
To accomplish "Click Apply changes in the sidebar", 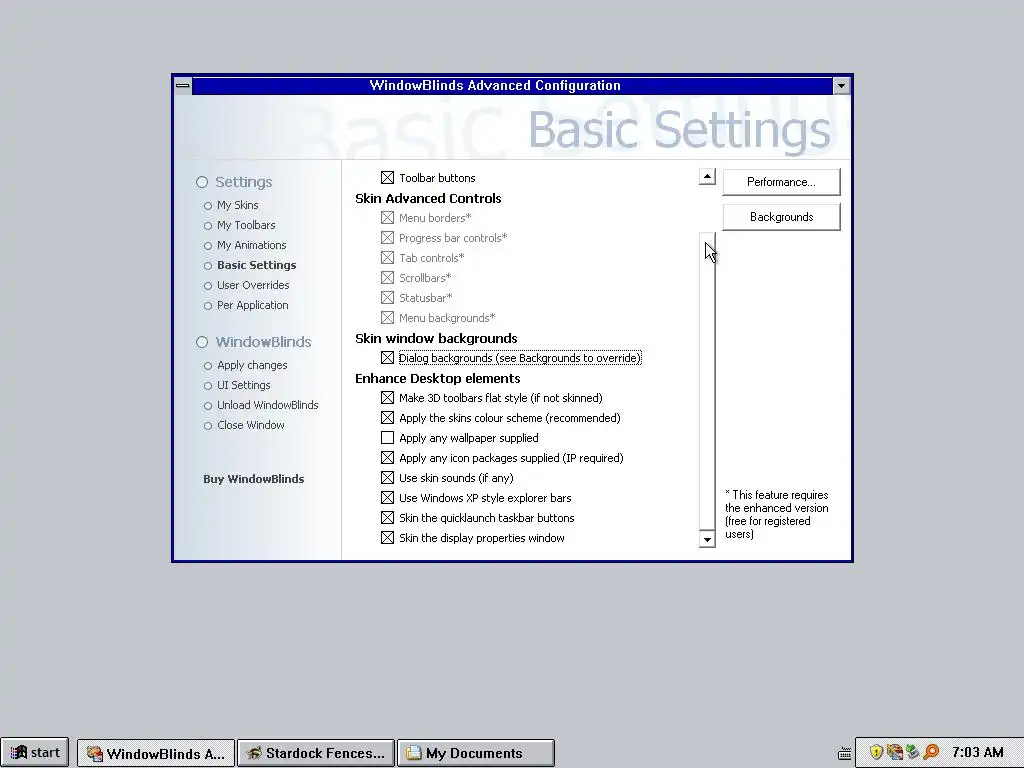I will click(x=252, y=365).
